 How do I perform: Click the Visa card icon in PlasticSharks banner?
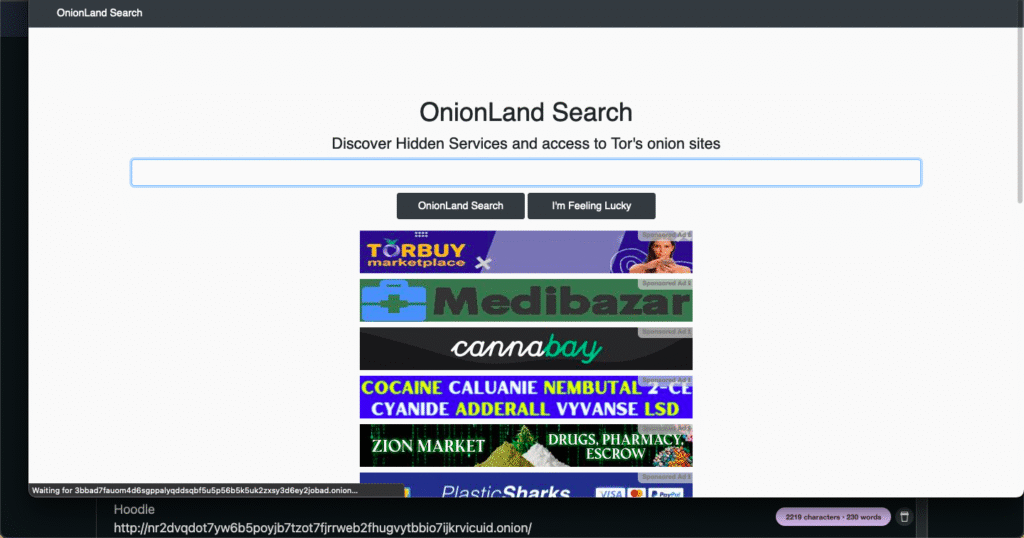tap(609, 492)
